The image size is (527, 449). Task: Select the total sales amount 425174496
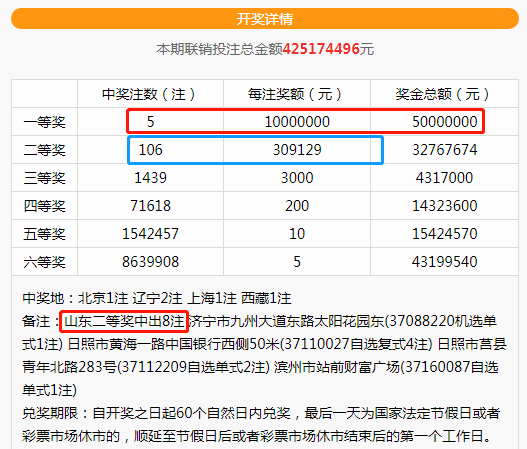tap(321, 49)
